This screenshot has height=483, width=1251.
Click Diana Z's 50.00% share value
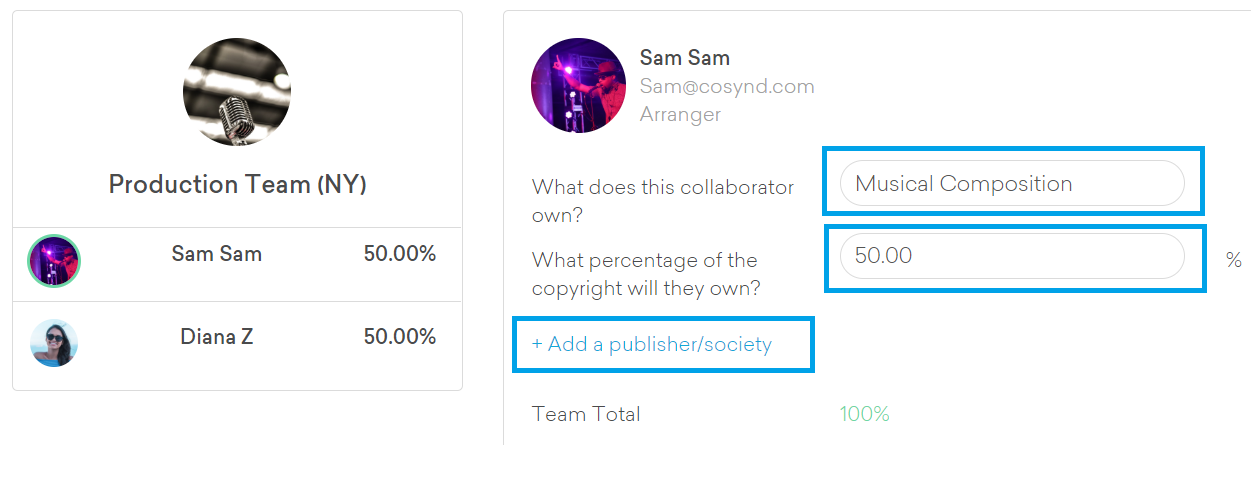point(399,337)
